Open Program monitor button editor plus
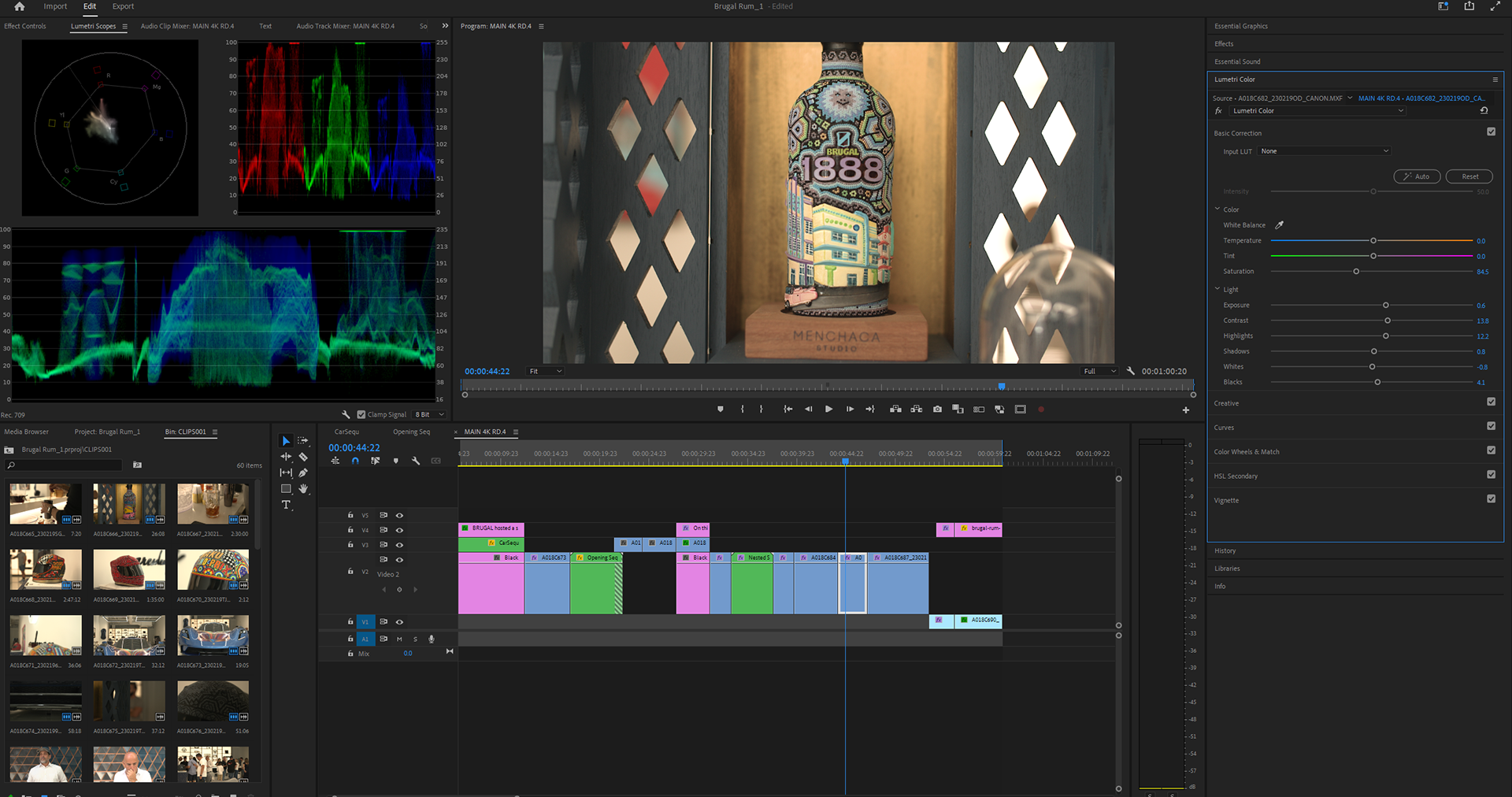The height and width of the screenshot is (797, 1512). 1186,410
